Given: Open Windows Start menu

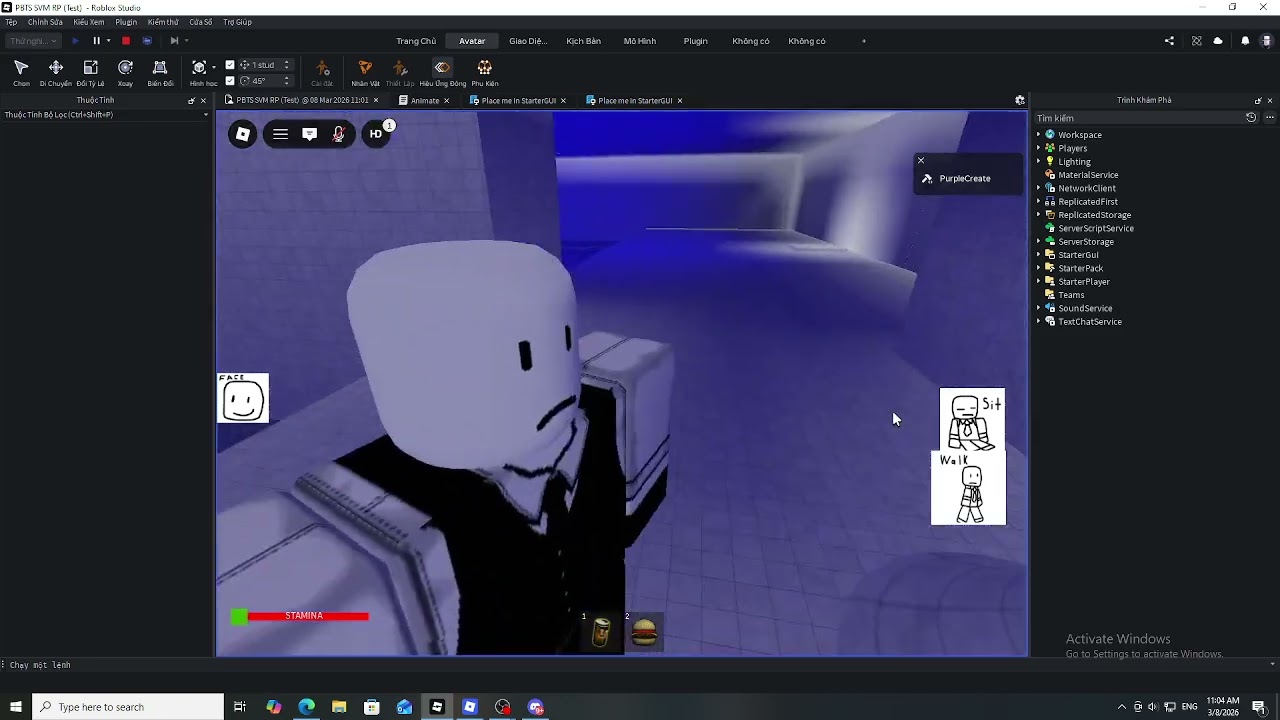Looking at the screenshot, I should pyautogui.click(x=16, y=707).
